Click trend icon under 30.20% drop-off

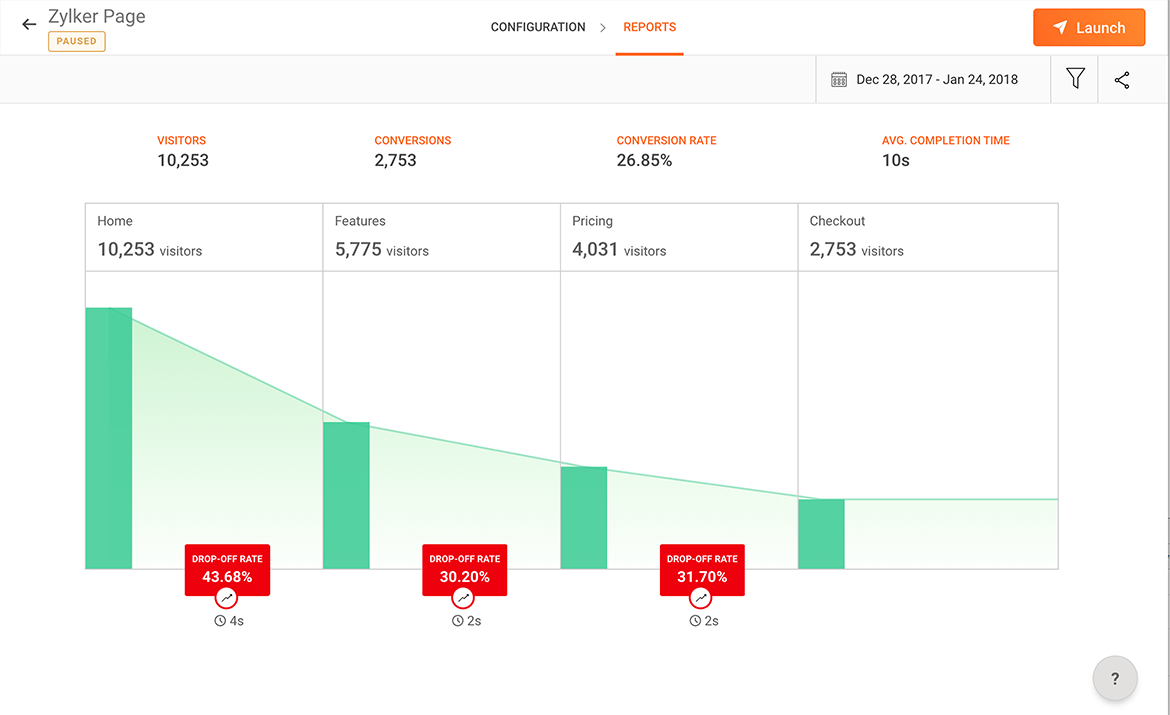[464, 598]
